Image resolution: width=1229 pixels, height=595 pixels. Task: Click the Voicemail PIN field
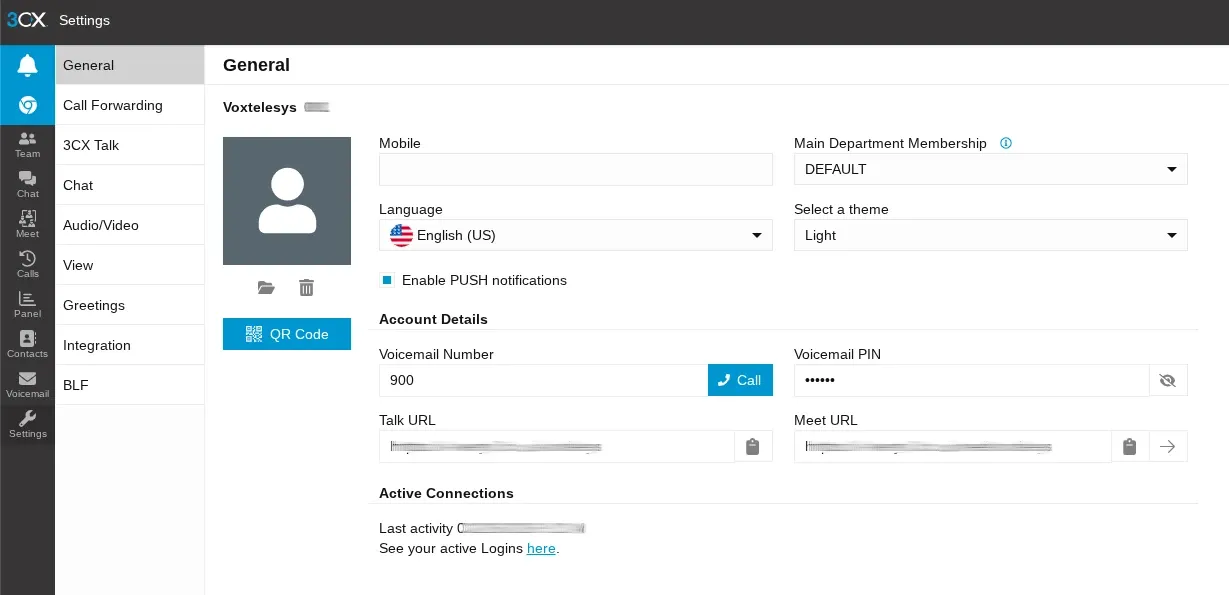pos(971,380)
